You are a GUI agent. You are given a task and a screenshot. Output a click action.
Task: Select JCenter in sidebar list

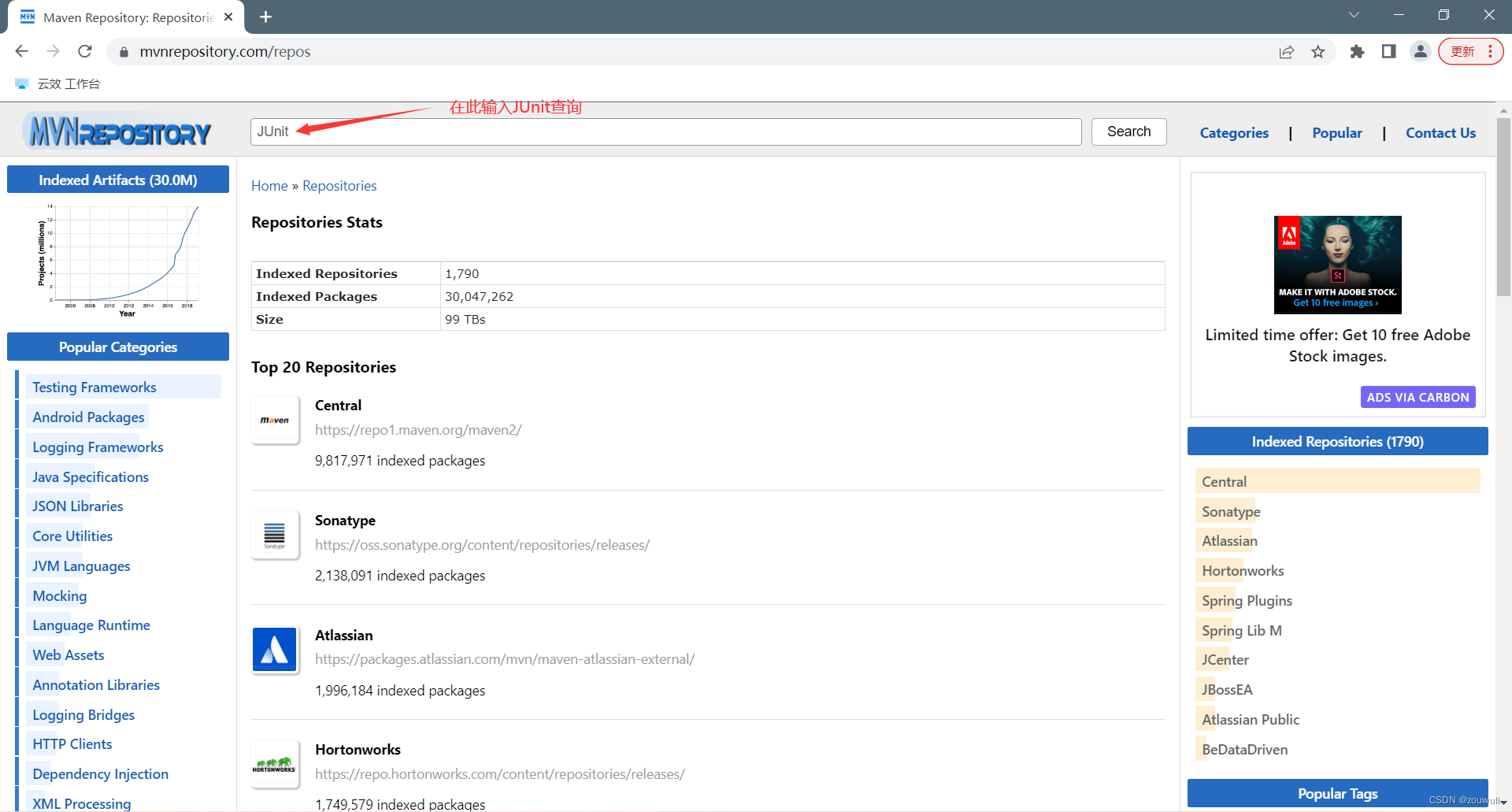click(x=1225, y=660)
